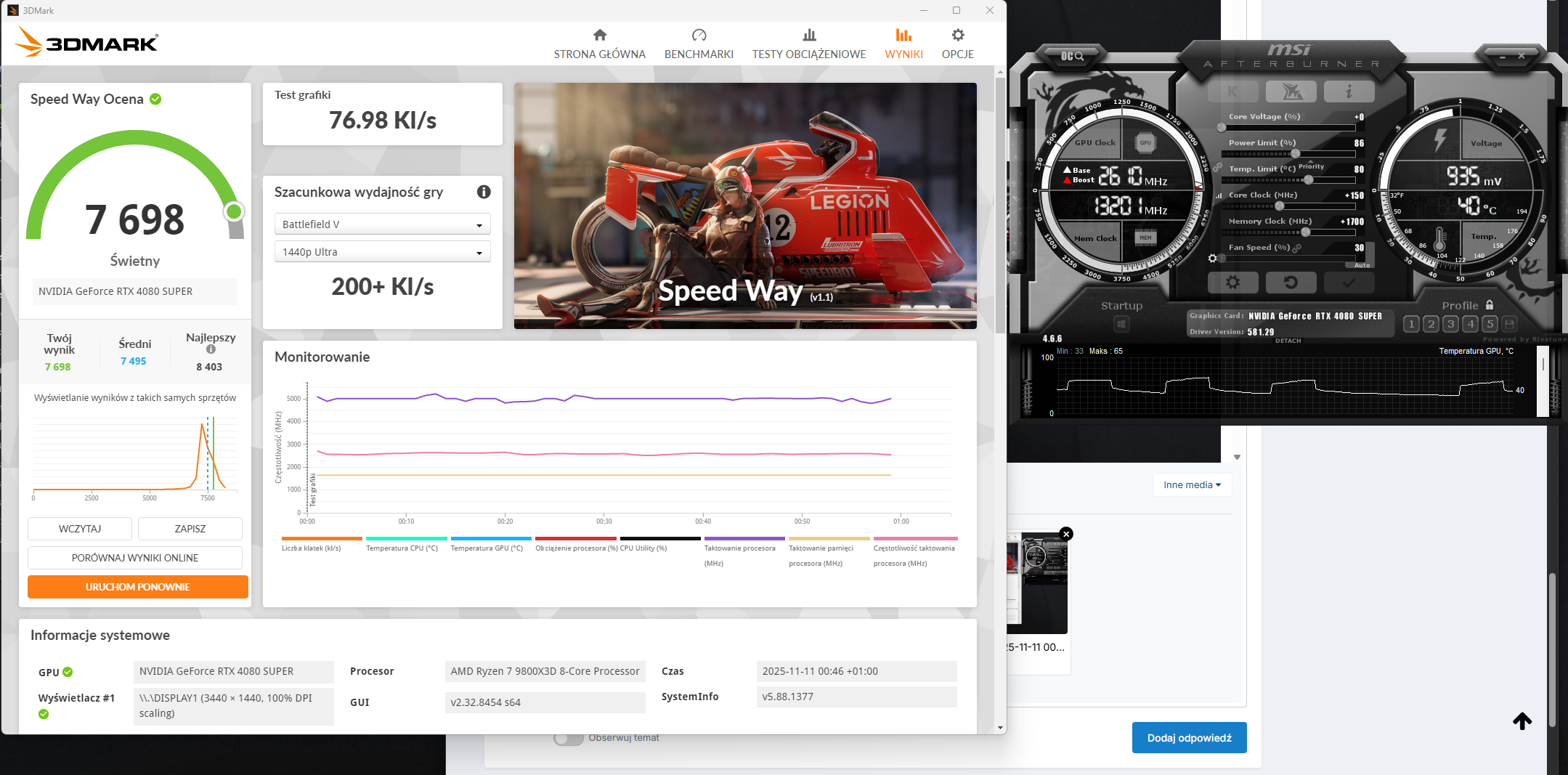Click the green verified check next to Speed Way Ocena
This screenshot has height=775, width=1568.
pos(155,99)
